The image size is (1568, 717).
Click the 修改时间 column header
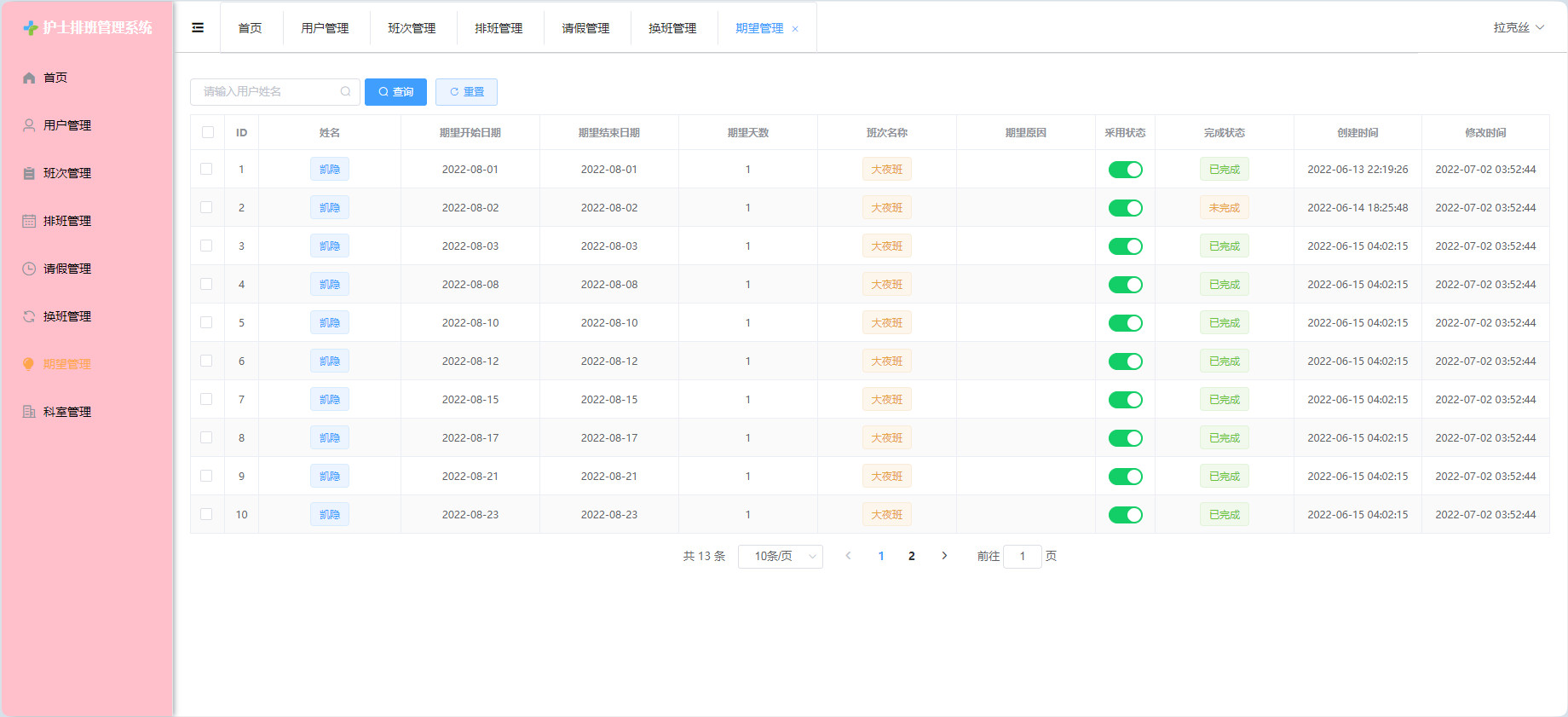point(1485,132)
